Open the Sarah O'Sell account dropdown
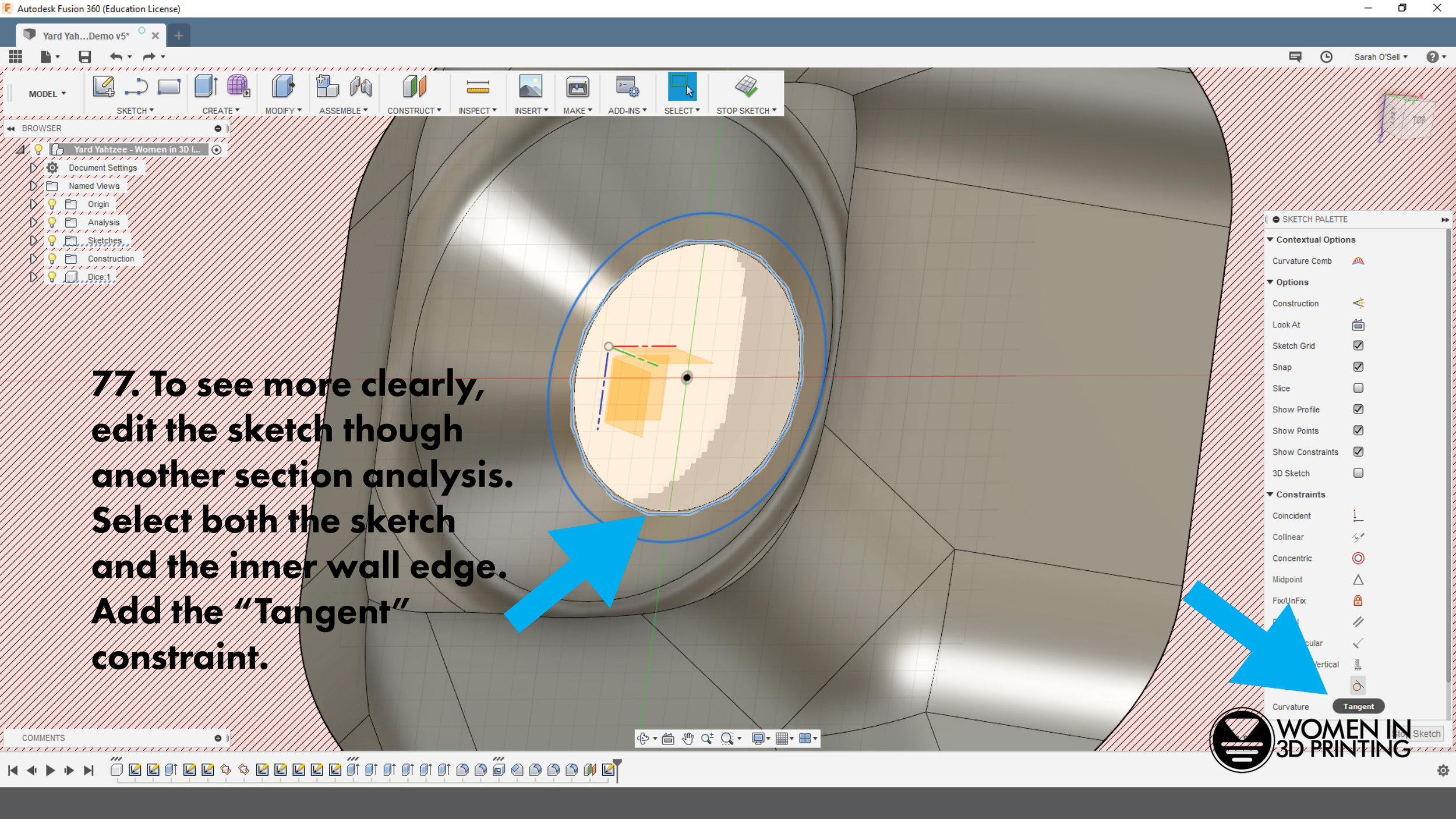 pyautogui.click(x=1381, y=57)
